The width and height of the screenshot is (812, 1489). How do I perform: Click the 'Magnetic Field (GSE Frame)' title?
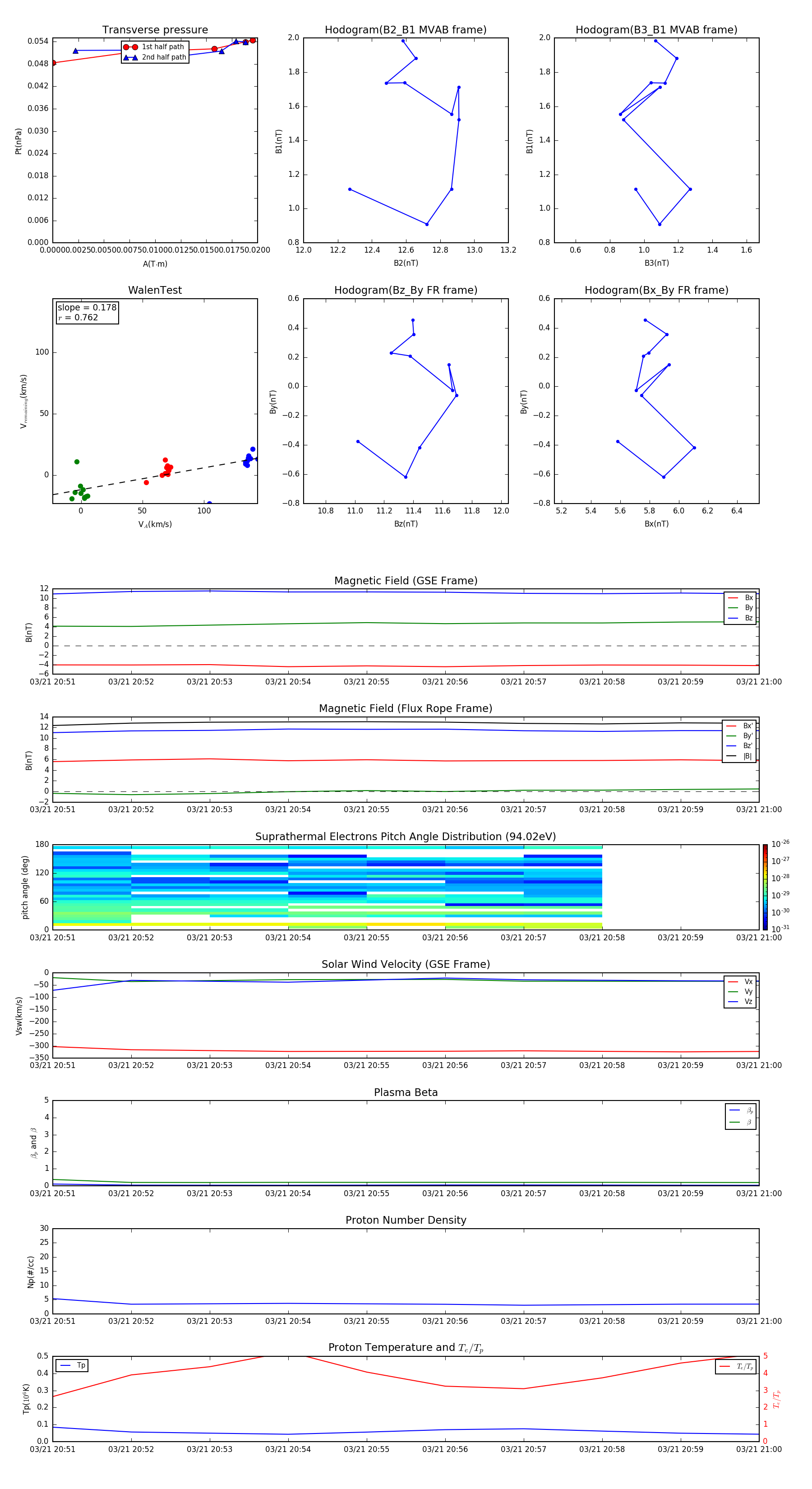pyautogui.click(x=406, y=581)
